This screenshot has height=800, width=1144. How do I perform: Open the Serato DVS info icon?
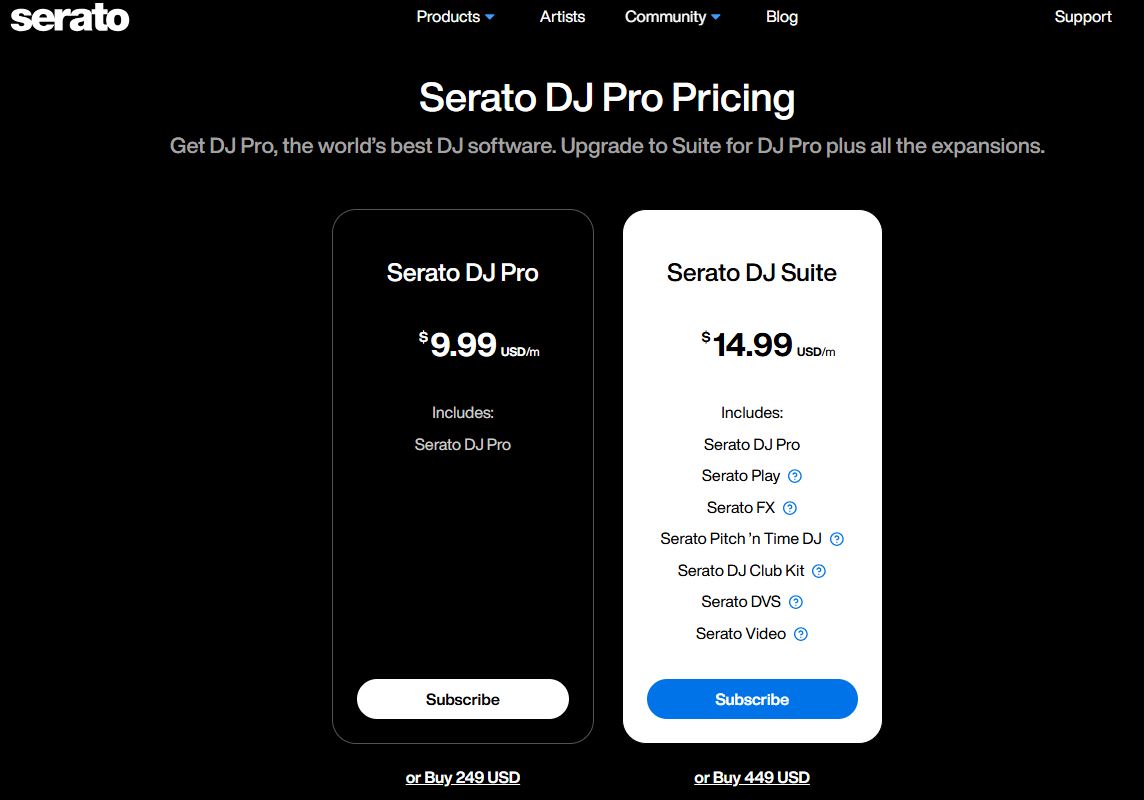pos(796,602)
